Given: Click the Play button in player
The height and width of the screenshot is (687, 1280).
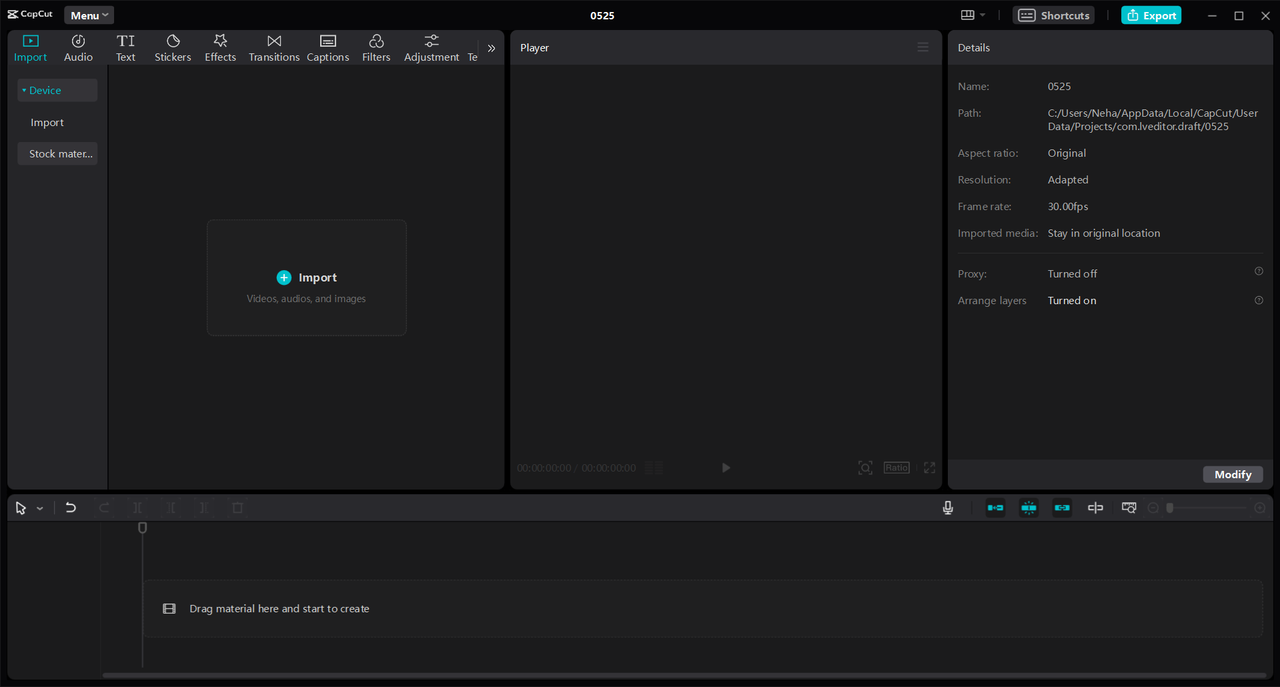Looking at the screenshot, I should pos(726,468).
